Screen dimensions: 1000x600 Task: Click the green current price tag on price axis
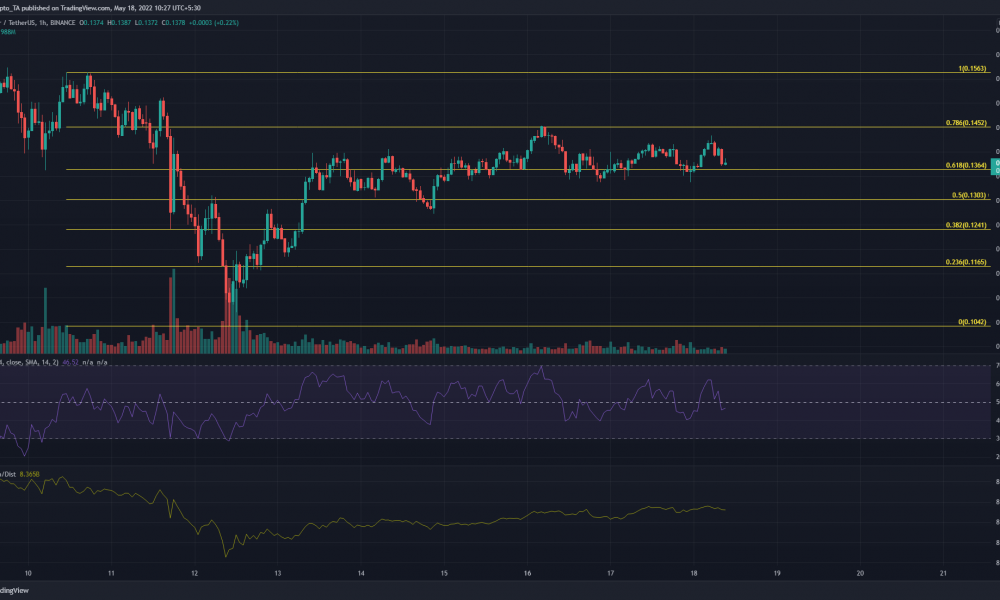pos(995,167)
